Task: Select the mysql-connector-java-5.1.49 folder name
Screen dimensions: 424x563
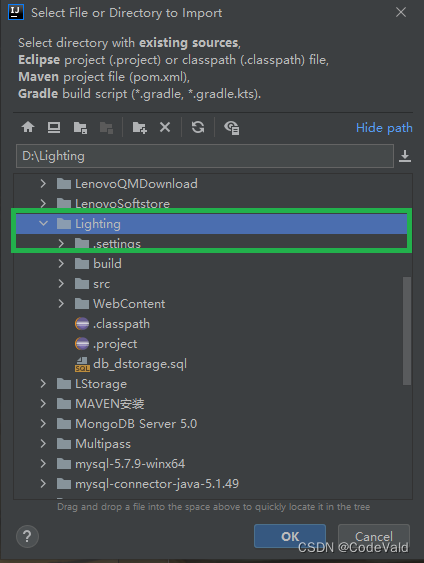Action: click(x=157, y=484)
